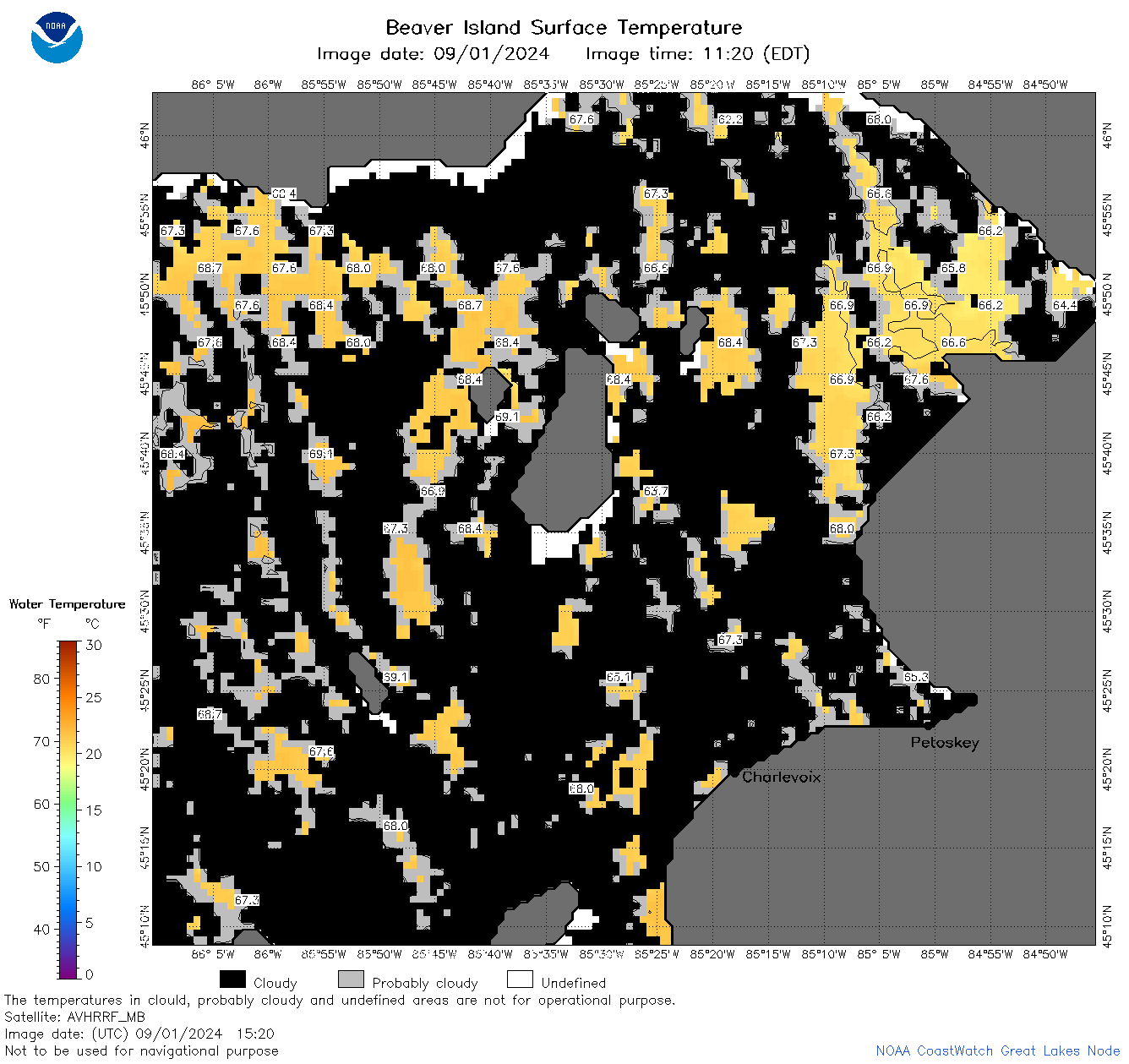Click the 63.7 temperature reading on the map
This screenshot has width=1129, height=1064.
coord(656,491)
